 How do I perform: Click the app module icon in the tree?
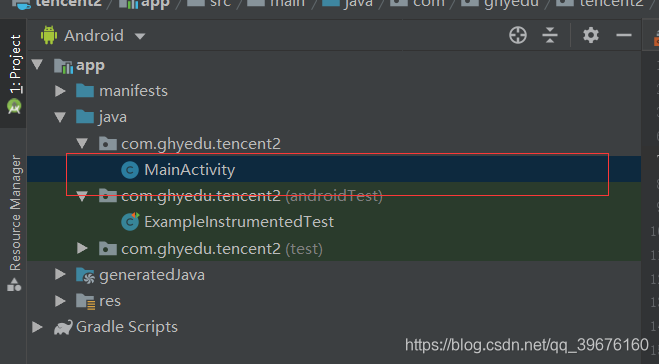(63, 66)
